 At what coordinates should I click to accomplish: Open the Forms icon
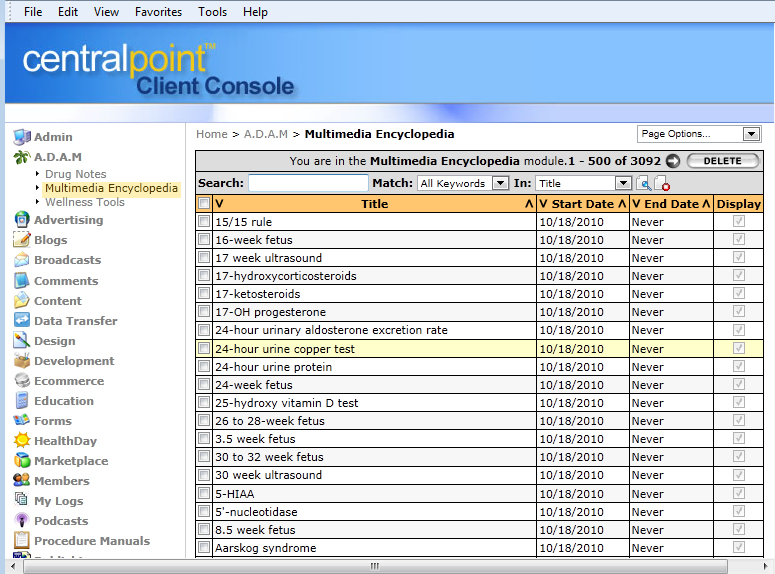[x=22, y=420]
